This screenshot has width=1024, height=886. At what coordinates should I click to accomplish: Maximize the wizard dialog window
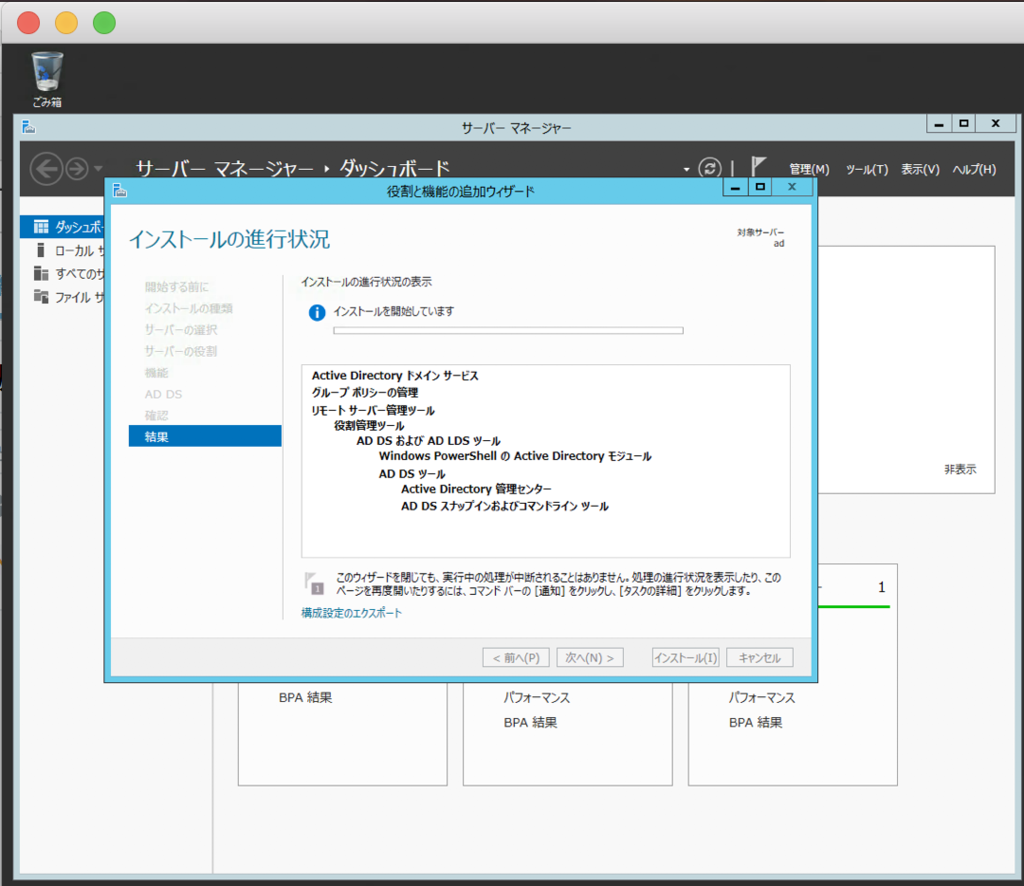coord(760,187)
